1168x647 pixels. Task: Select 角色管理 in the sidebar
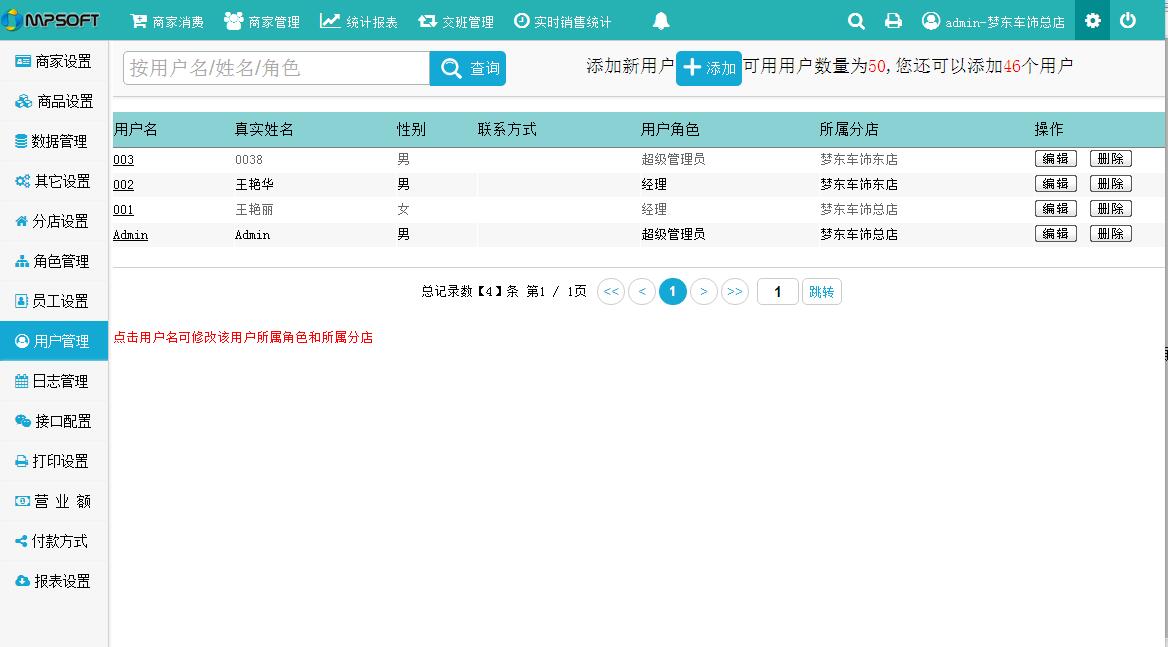click(54, 261)
